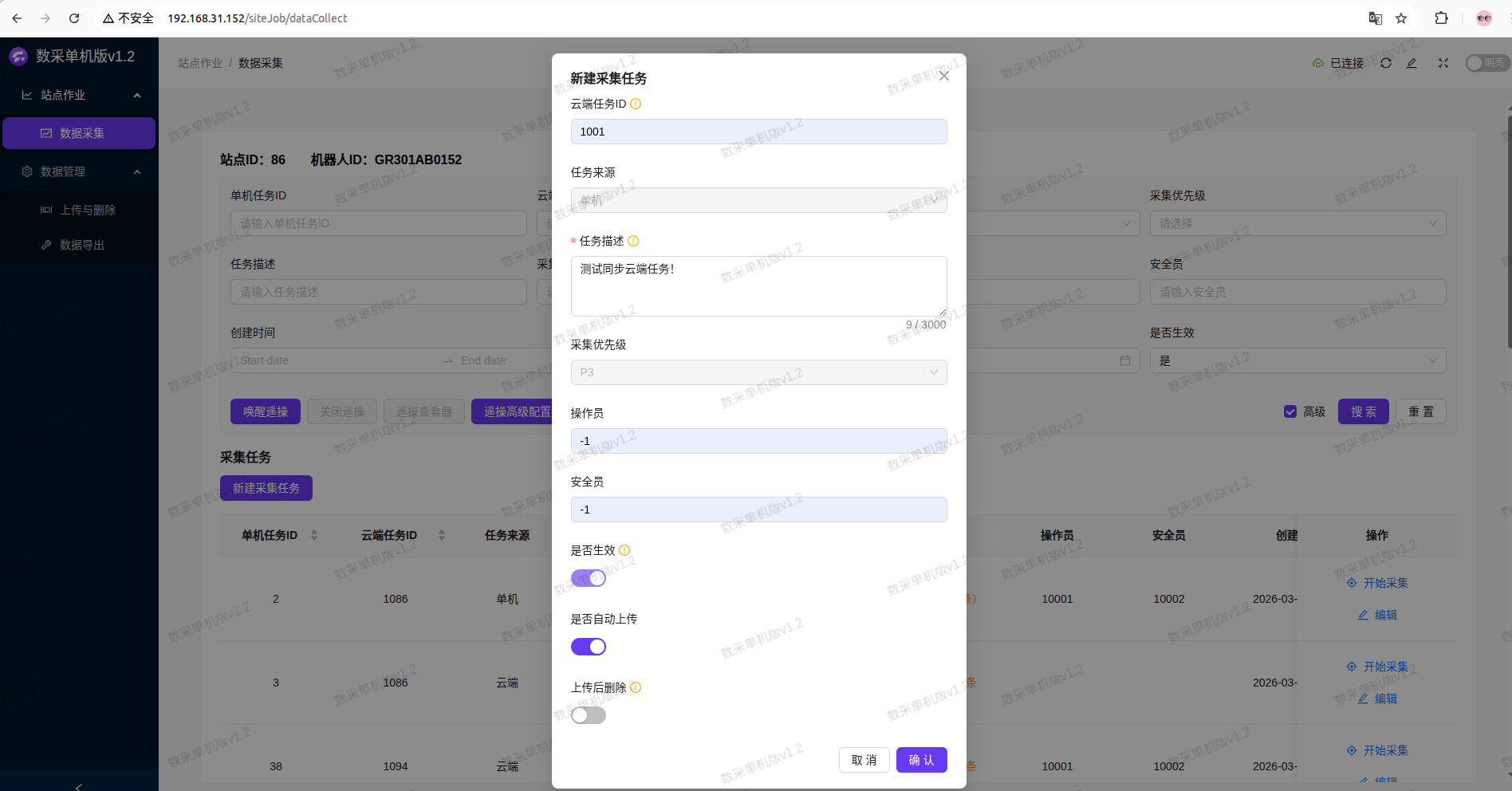Click the 请输入安全员 filter input
Image resolution: width=1512 pixels, height=791 pixels.
pos(1297,292)
